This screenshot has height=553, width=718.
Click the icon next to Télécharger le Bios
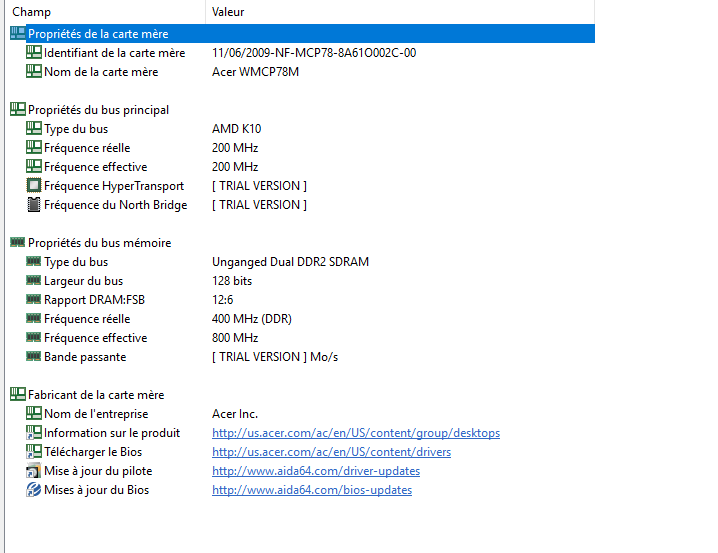coord(34,452)
